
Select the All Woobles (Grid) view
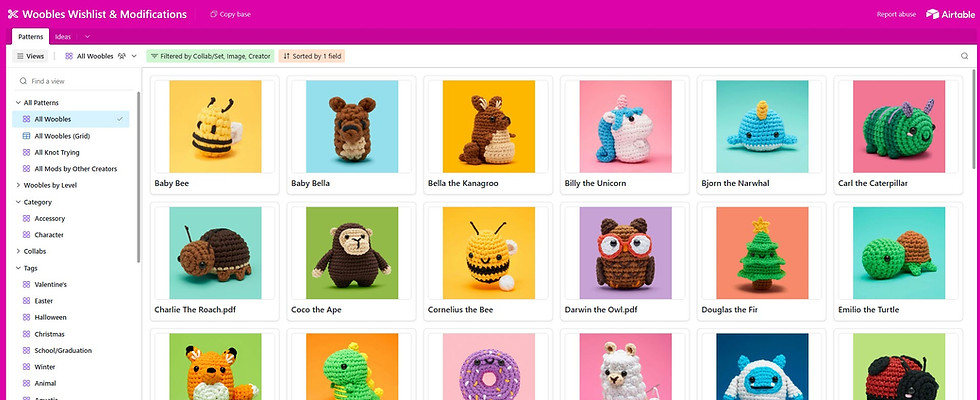click(x=71, y=136)
